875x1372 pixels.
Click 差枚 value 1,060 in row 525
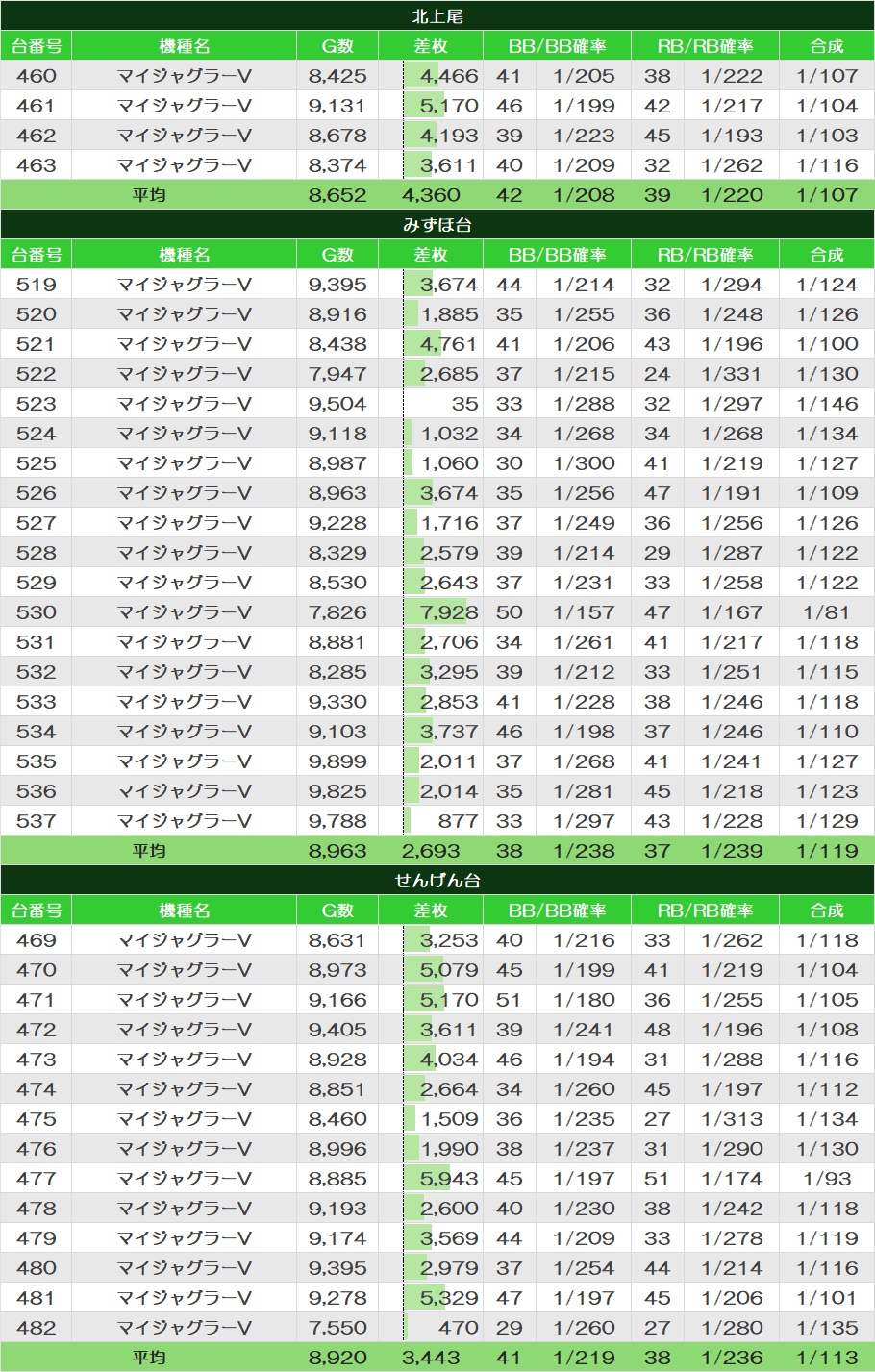(x=449, y=463)
